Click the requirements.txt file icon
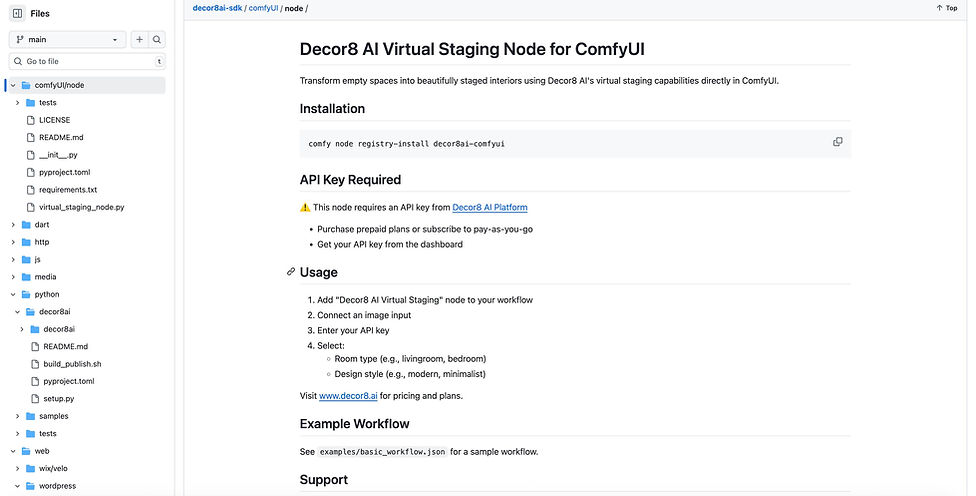The height and width of the screenshot is (496, 976). [x=30, y=190]
